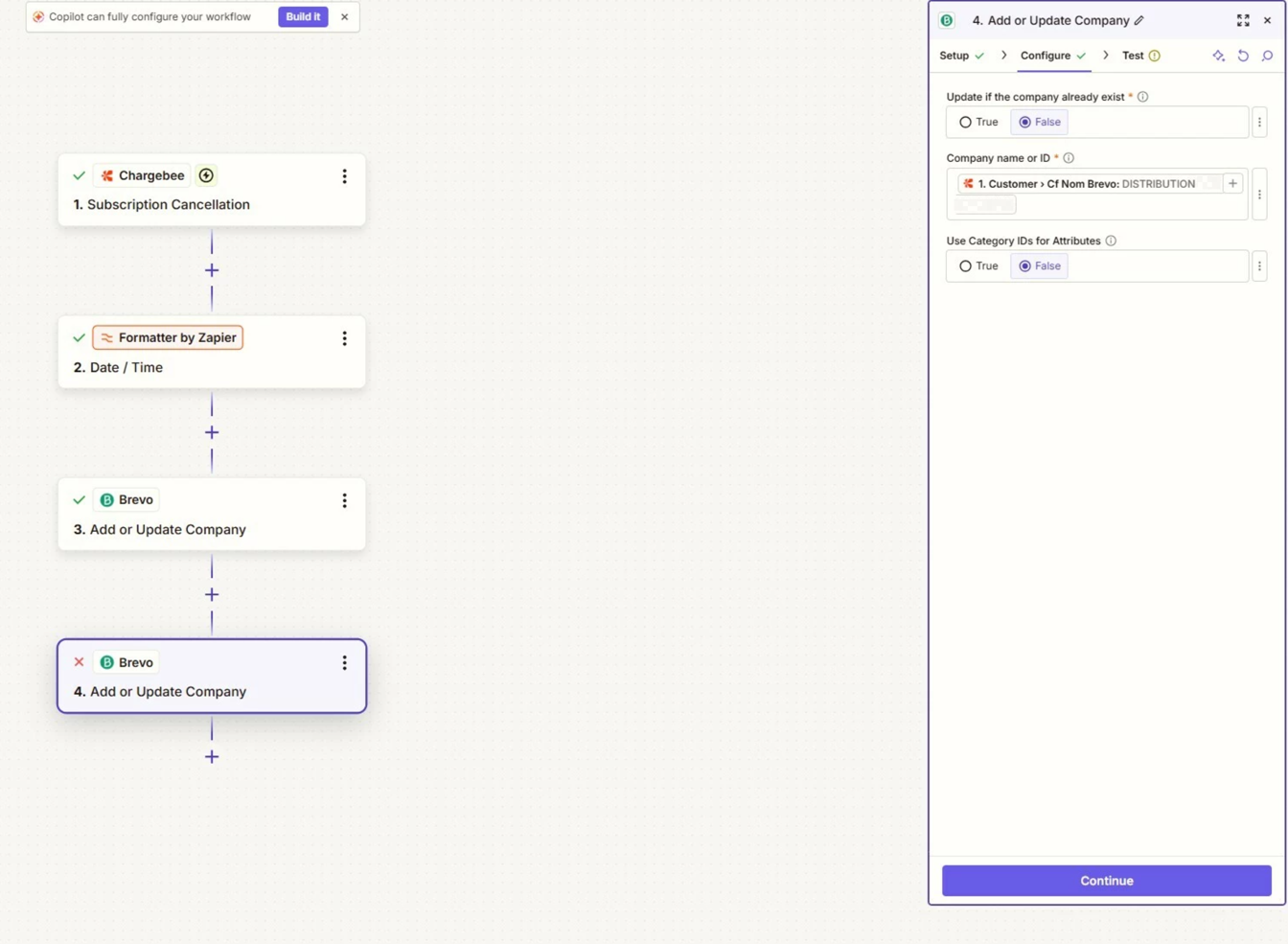Click the Chargebee instant trigger badge icon
1288x944 pixels.
tap(206, 175)
